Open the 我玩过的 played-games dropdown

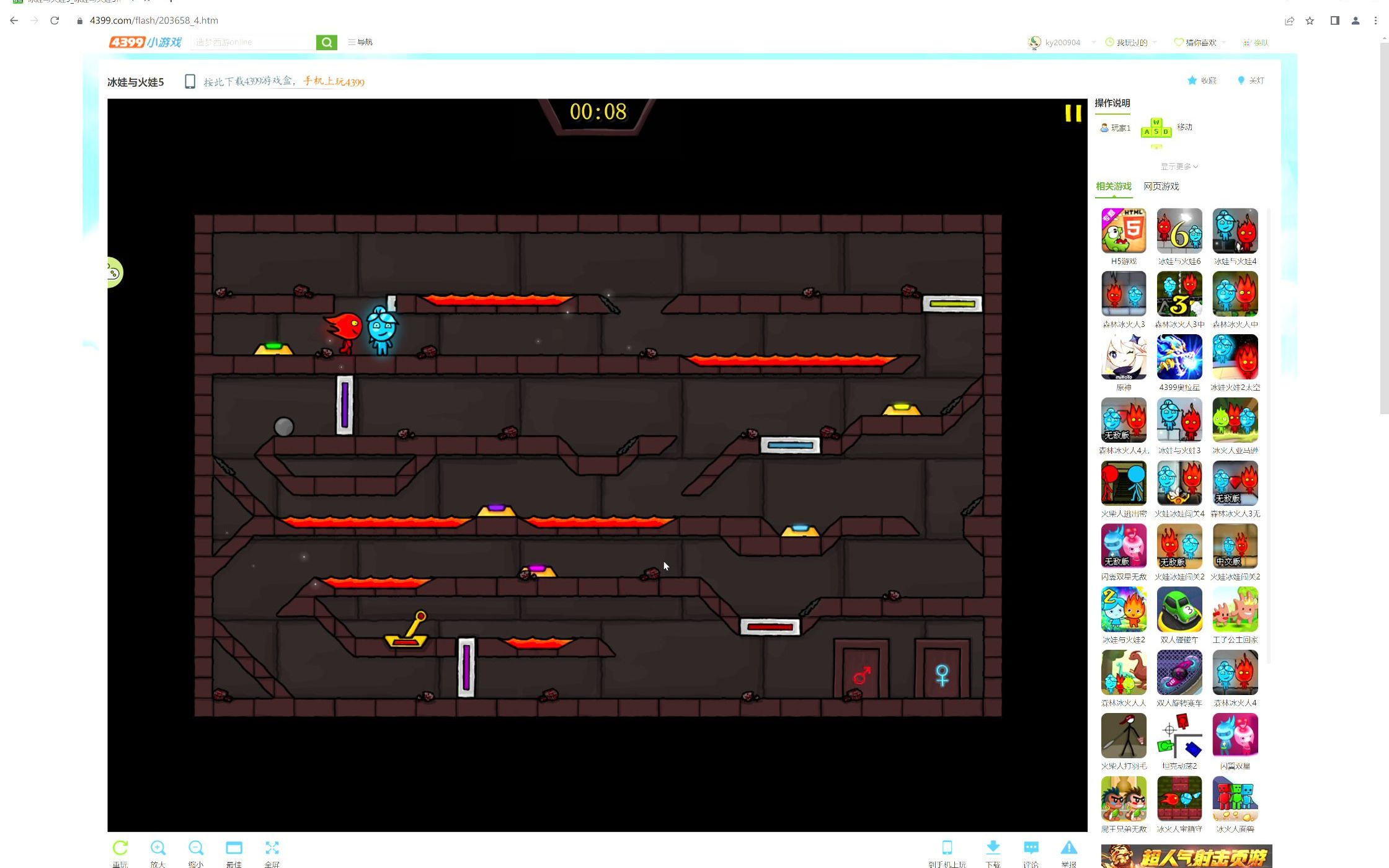coord(1132,42)
